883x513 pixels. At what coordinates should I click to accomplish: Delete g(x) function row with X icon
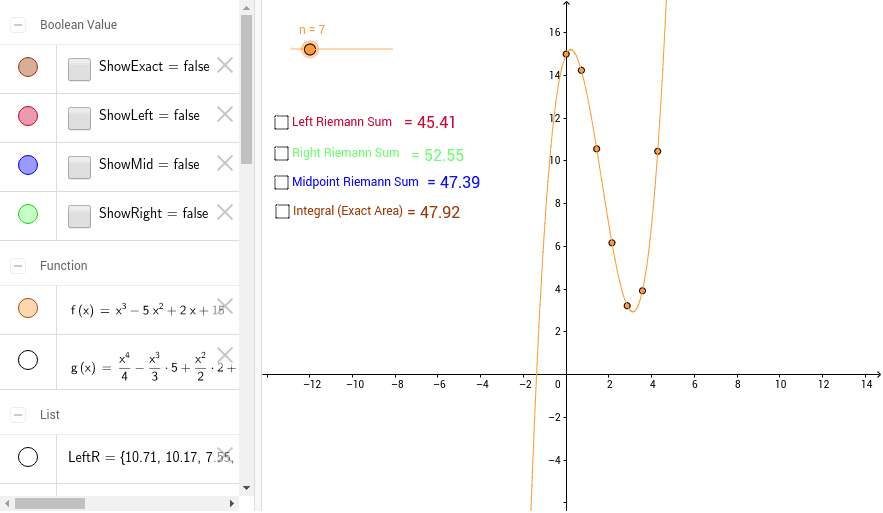pos(225,355)
